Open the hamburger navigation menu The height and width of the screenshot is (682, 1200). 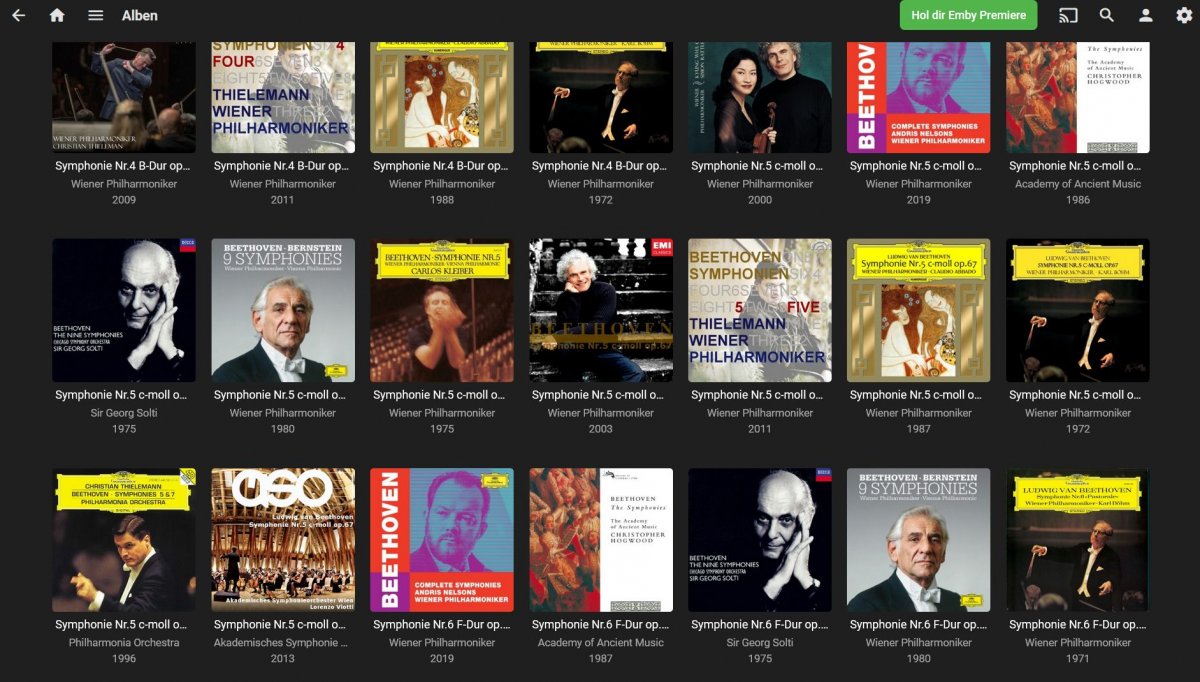point(95,15)
